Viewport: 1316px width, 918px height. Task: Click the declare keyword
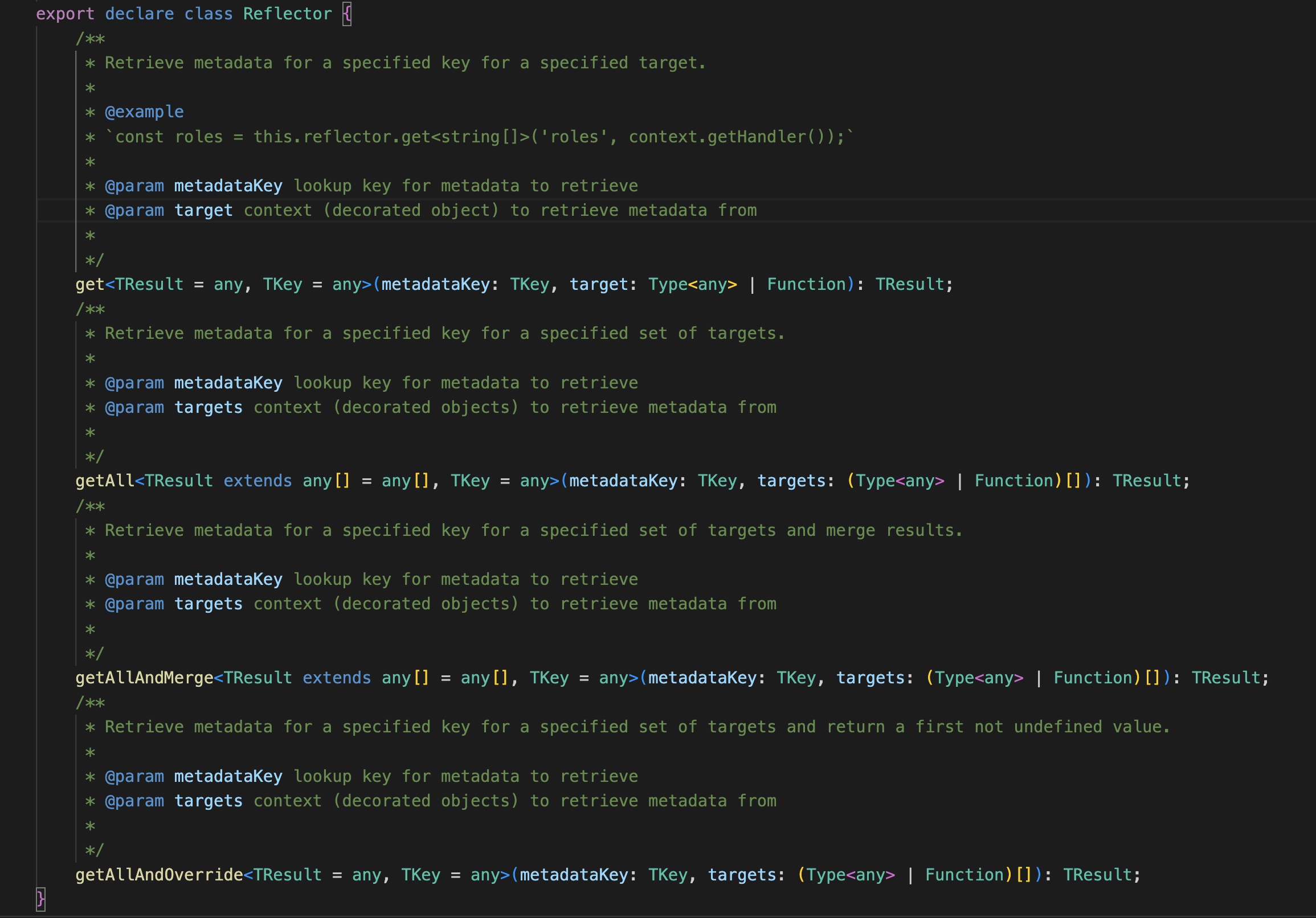[x=139, y=14]
